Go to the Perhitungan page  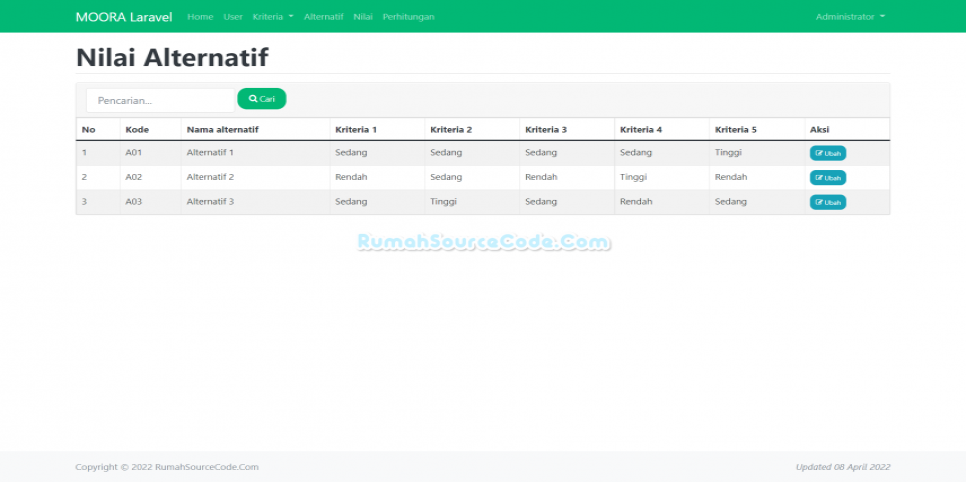pos(408,17)
